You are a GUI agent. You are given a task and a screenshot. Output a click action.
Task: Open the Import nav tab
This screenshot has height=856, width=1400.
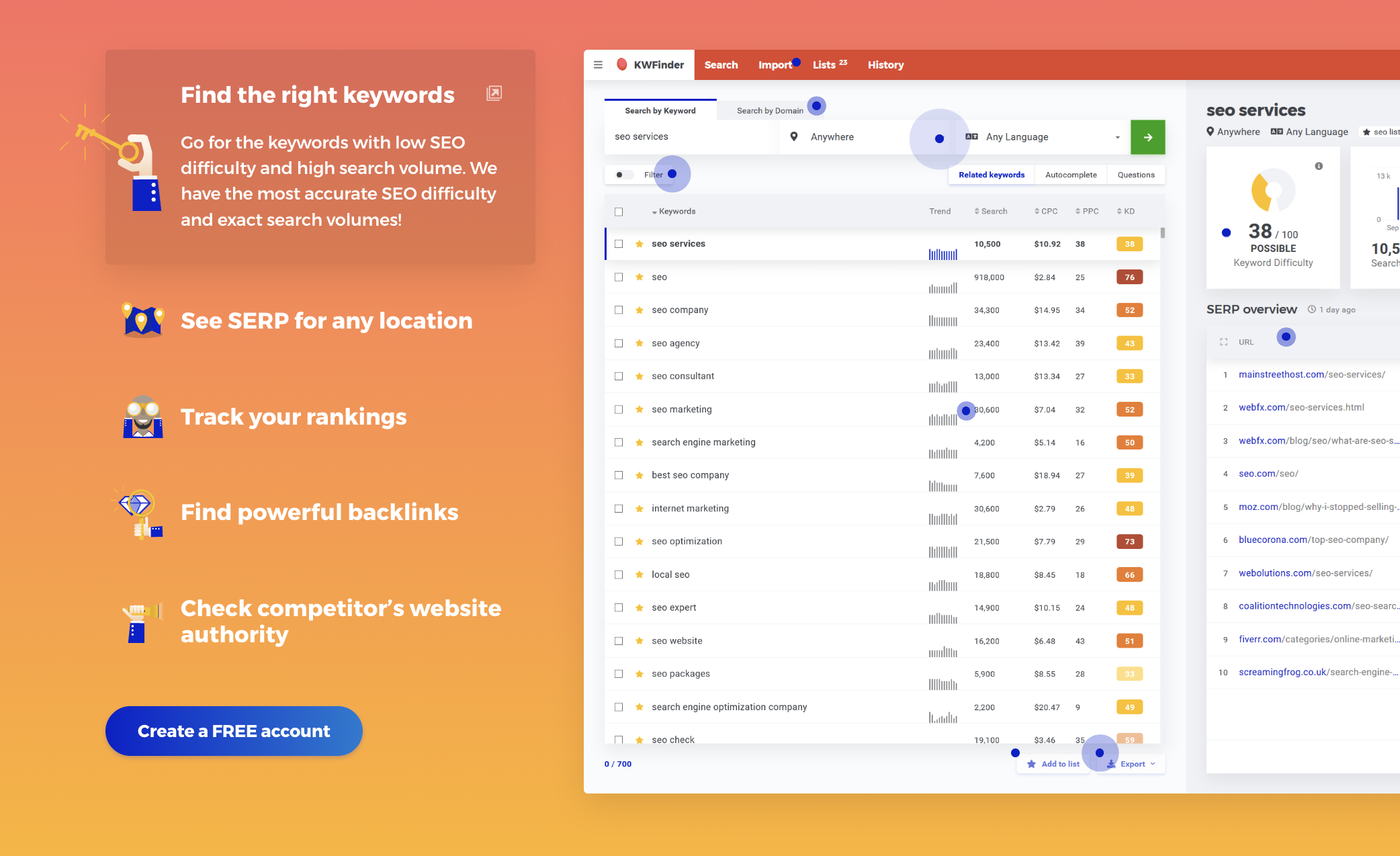point(775,65)
